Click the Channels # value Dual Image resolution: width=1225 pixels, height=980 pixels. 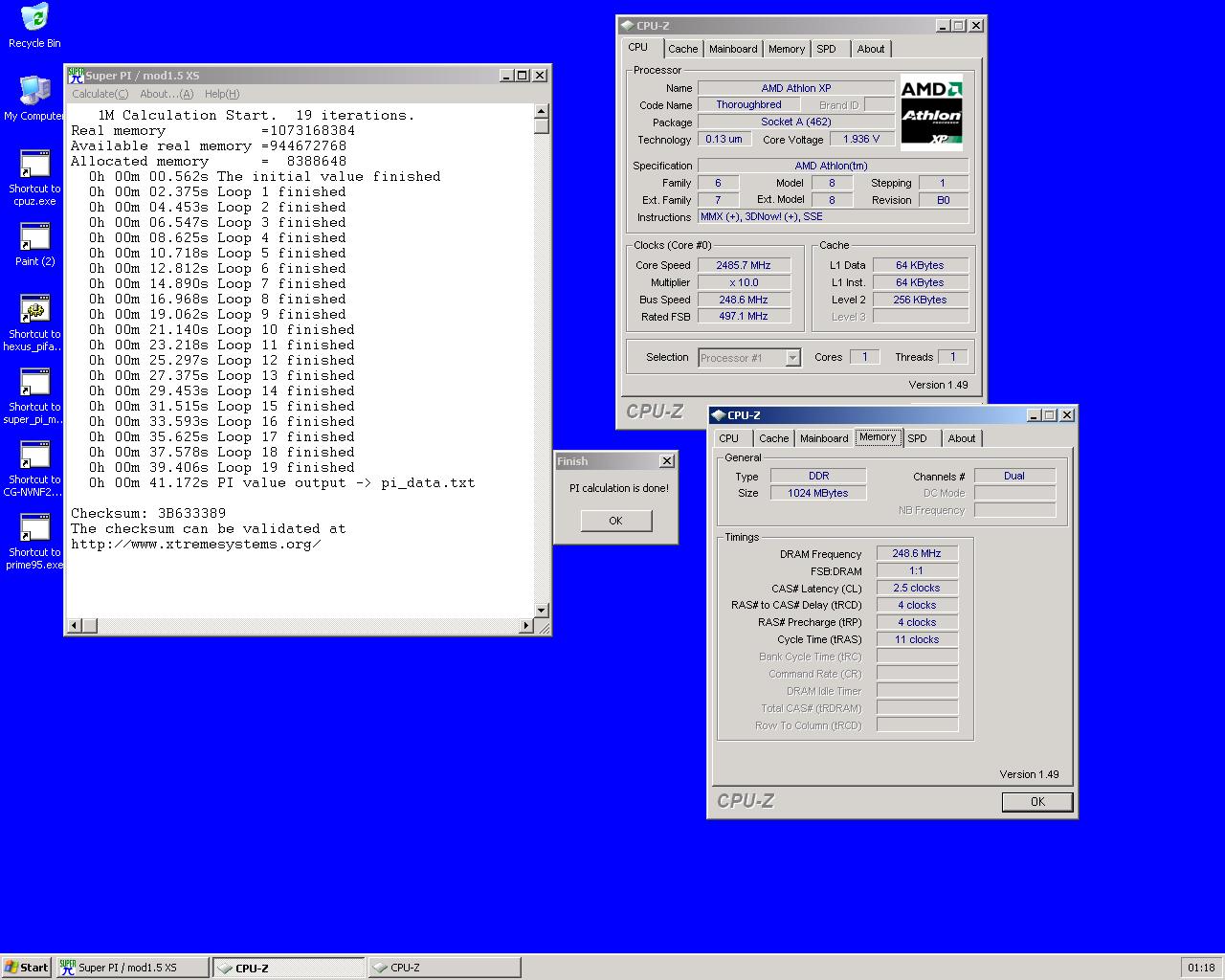click(x=1014, y=476)
